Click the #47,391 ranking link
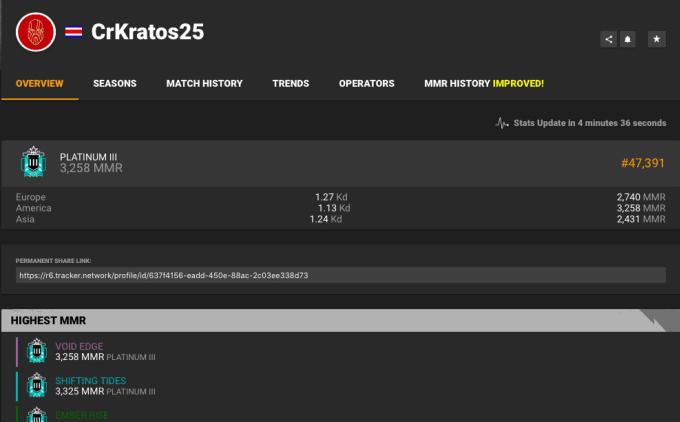The image size is (680, 422). (x=643, y=163)
